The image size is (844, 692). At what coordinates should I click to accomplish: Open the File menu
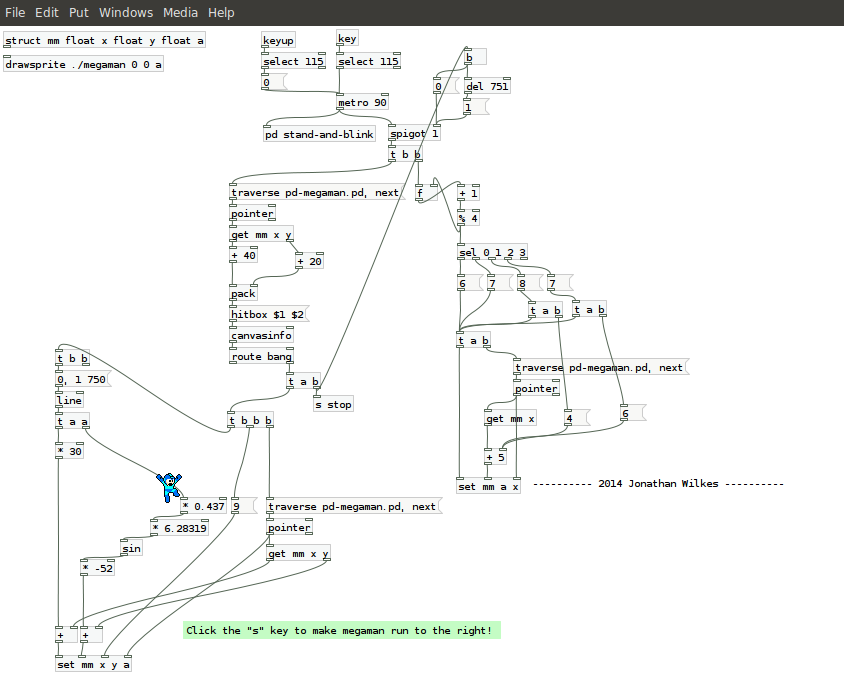tap(15, 12)
